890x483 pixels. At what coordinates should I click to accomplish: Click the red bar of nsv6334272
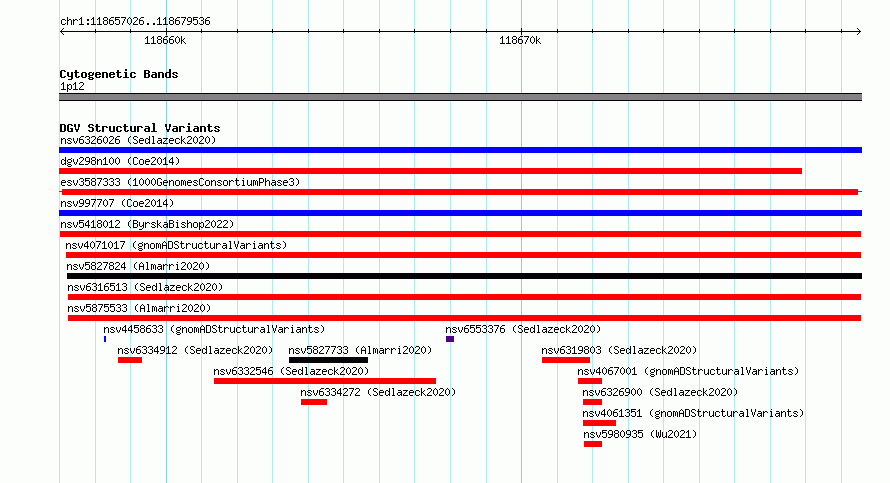tap(314, 402)
